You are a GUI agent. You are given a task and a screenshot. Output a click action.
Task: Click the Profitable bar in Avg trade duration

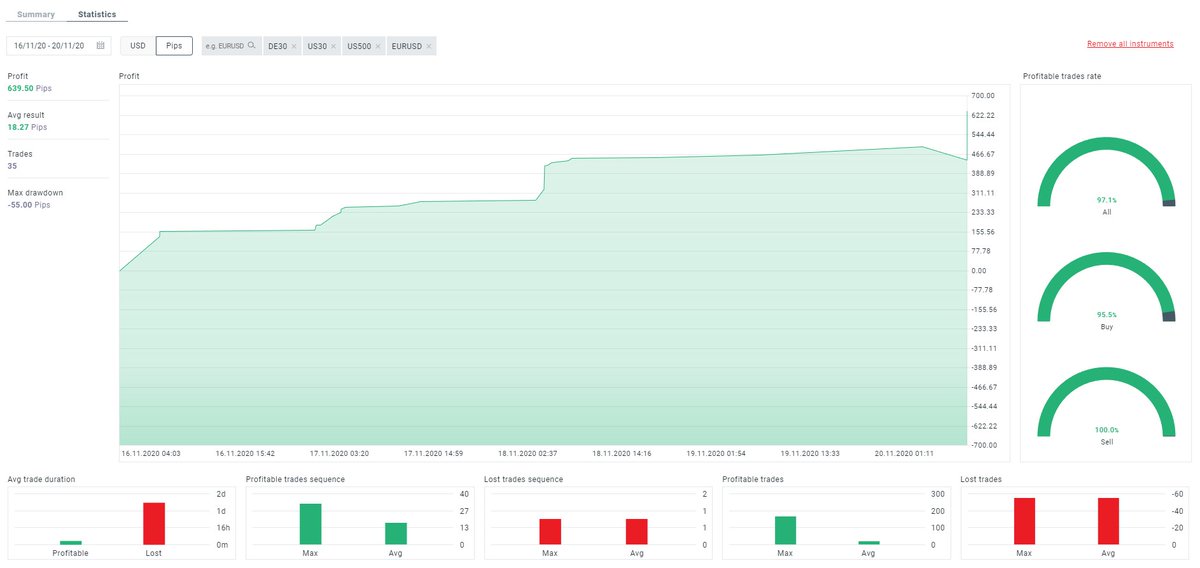tap(70, 543)
